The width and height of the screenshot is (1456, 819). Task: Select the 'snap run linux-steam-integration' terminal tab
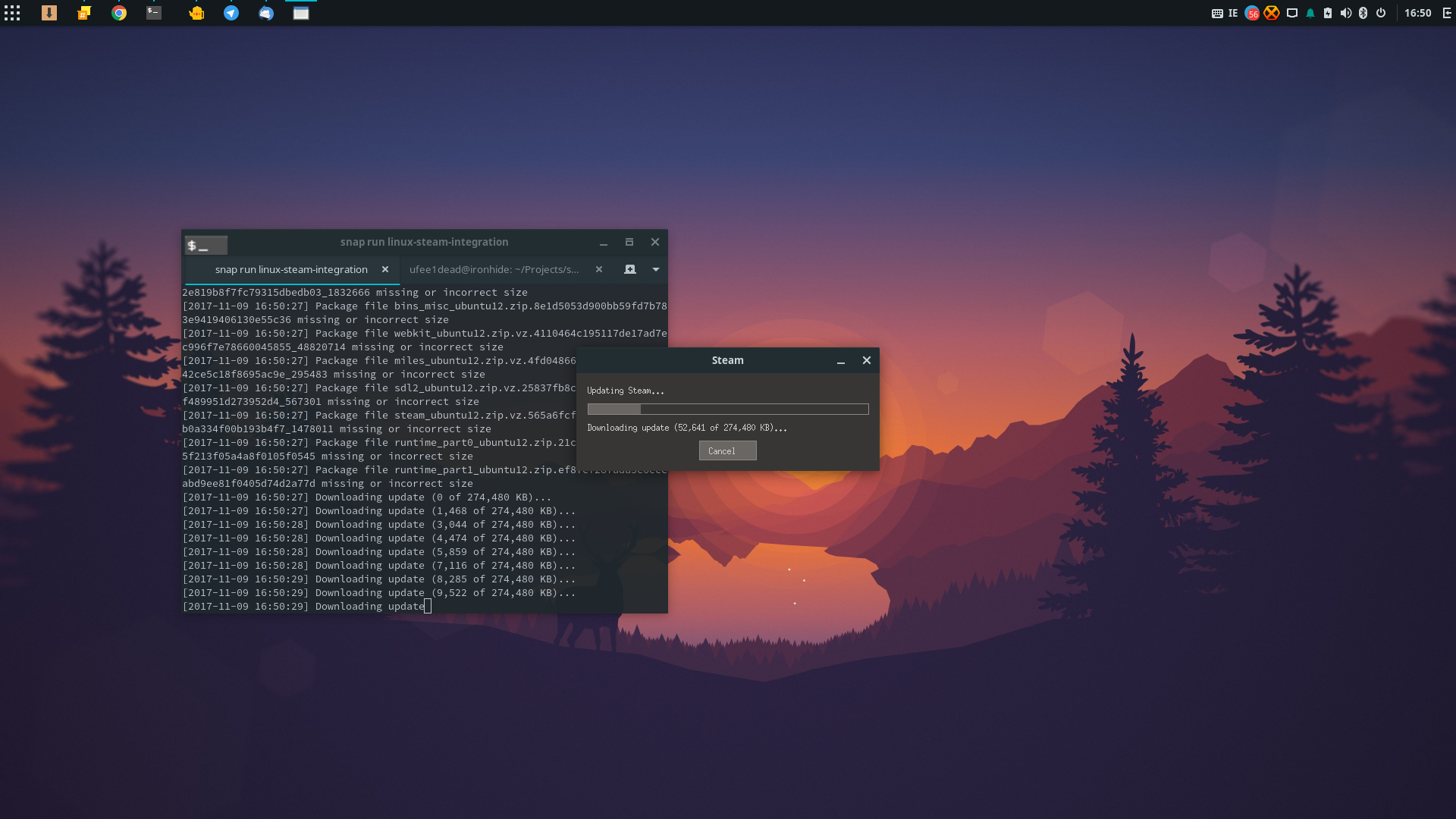291,269
